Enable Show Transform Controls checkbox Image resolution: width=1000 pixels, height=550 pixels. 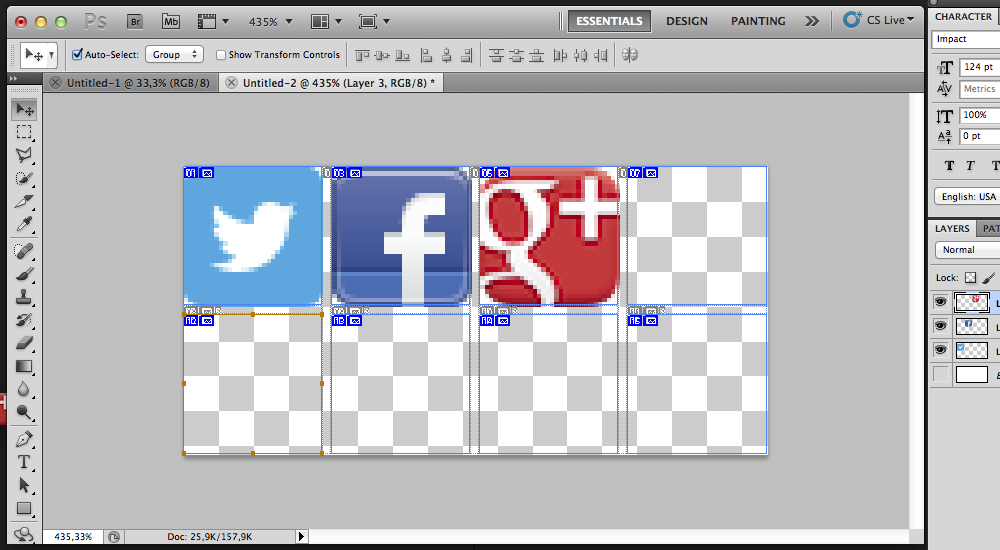tap(221, 55)
